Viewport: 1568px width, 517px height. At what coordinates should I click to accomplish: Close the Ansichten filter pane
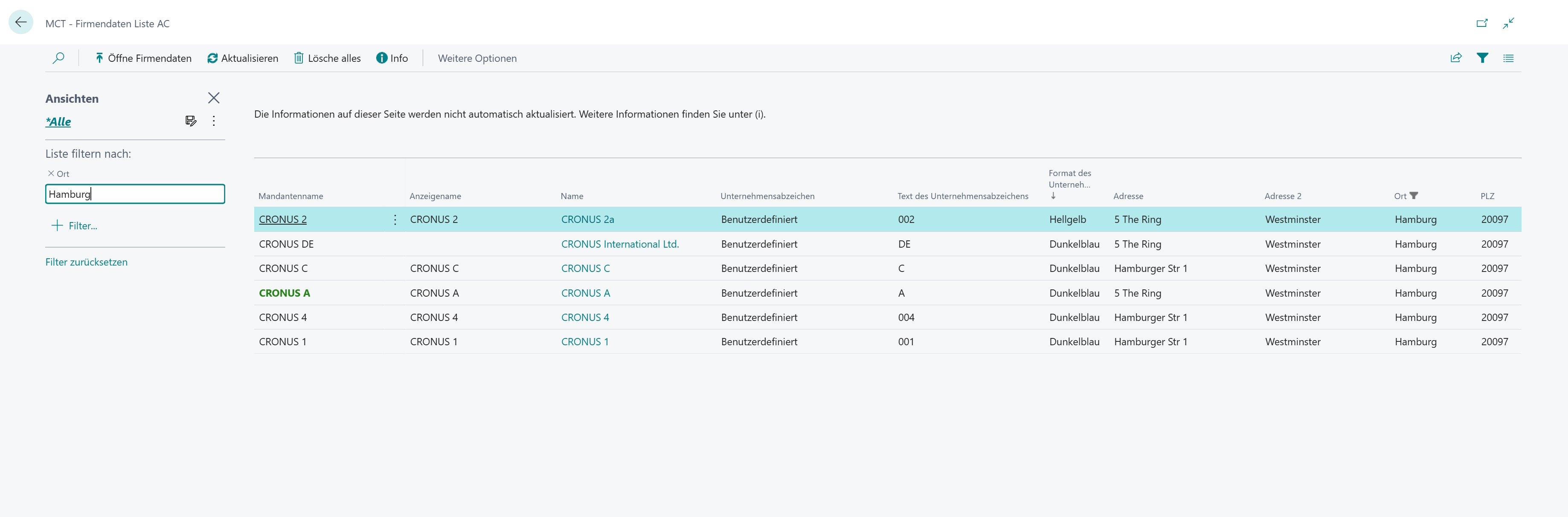click(214, 98)
